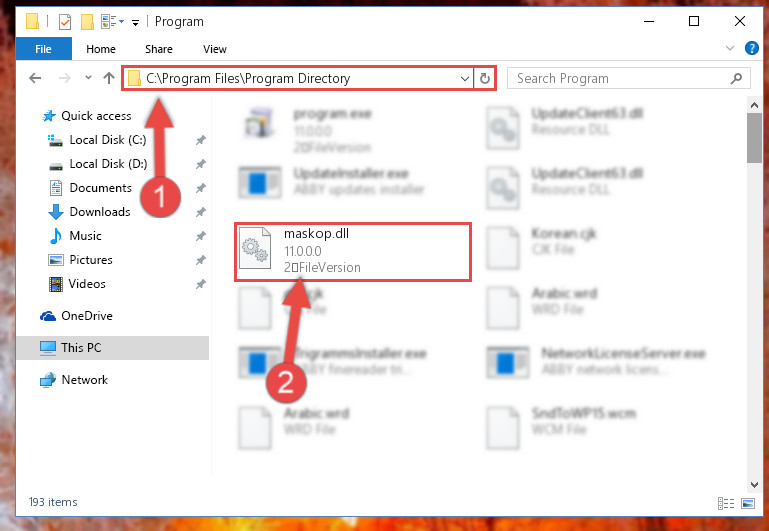This screenshot has width=769, height=531.
Task: Click the vertical scrollbar thumb
Action: click(754, 138)
